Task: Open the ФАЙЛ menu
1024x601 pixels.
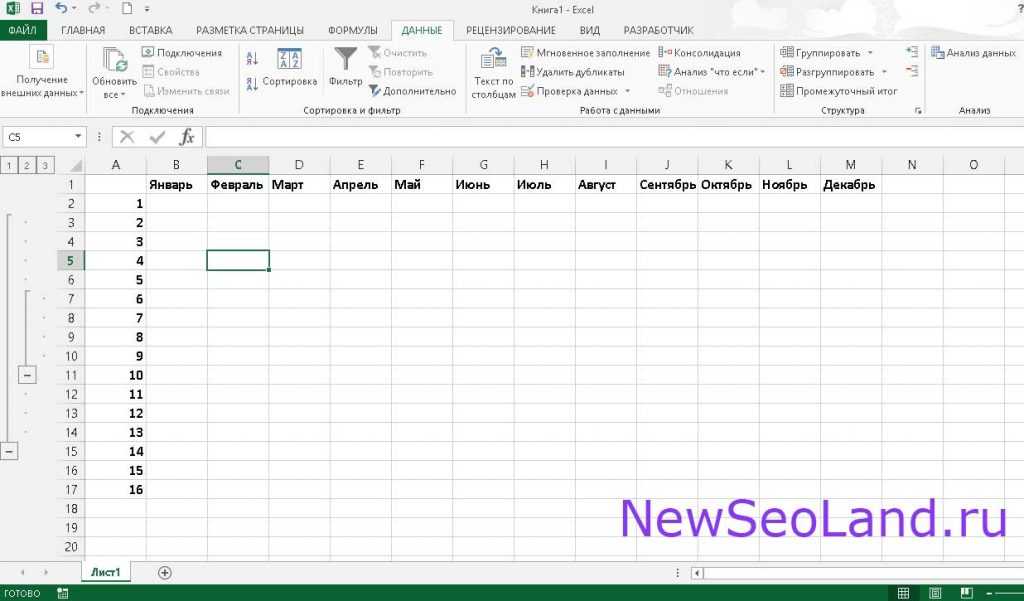Action: [23, 30]
